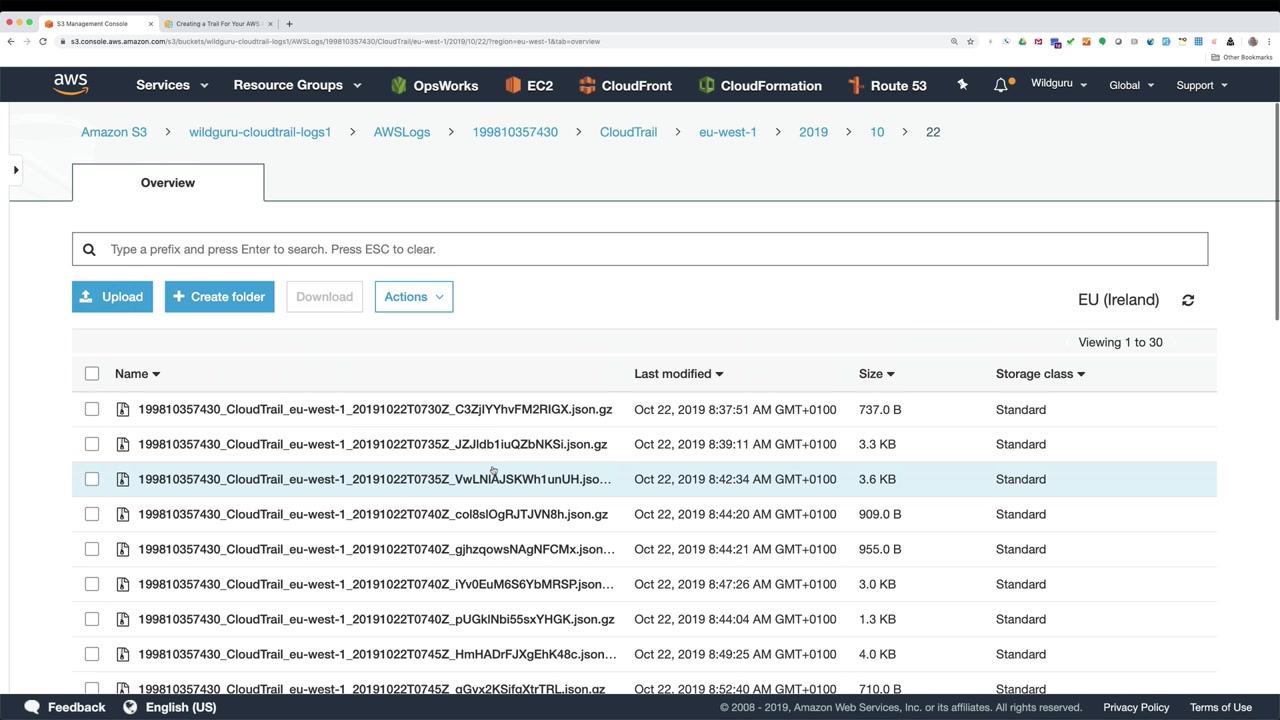This screenshot has height=720, width=1280.
Task: Switch to the Overview tab
Action: pos(168,183)
